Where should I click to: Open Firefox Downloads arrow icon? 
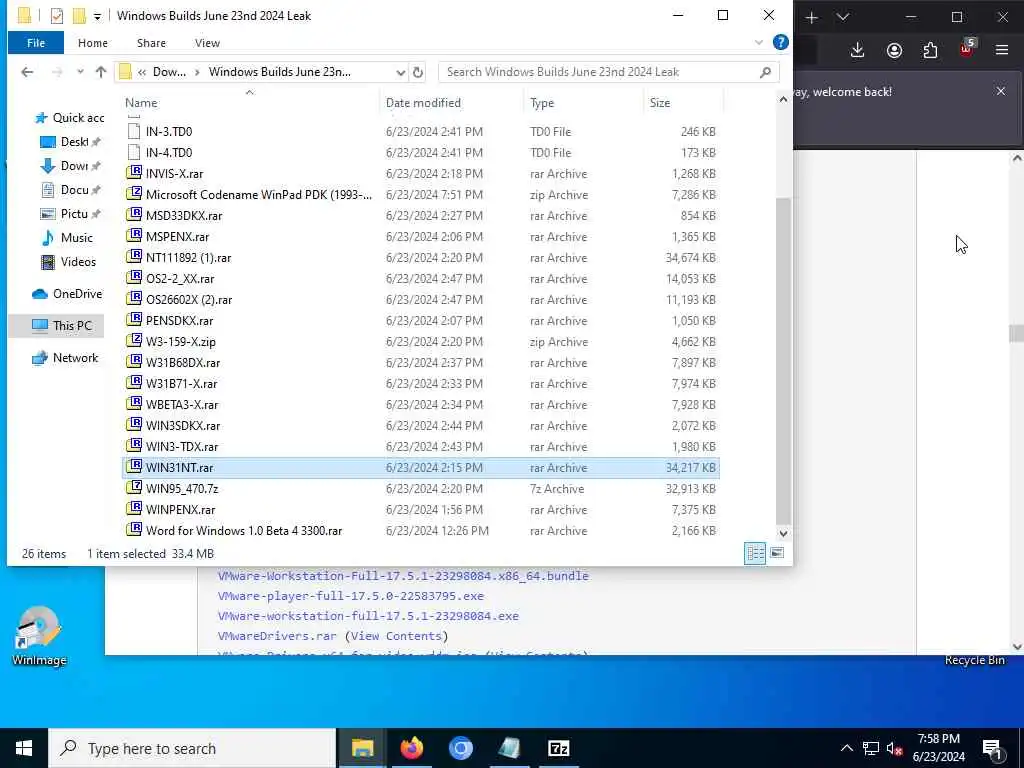[857, 50]
